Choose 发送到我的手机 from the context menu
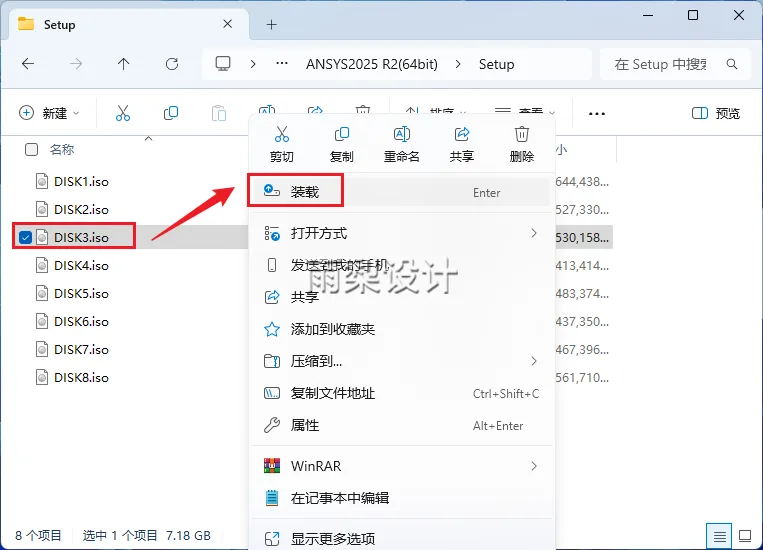Viewport: 763px width, 550px height. [402, 265]
